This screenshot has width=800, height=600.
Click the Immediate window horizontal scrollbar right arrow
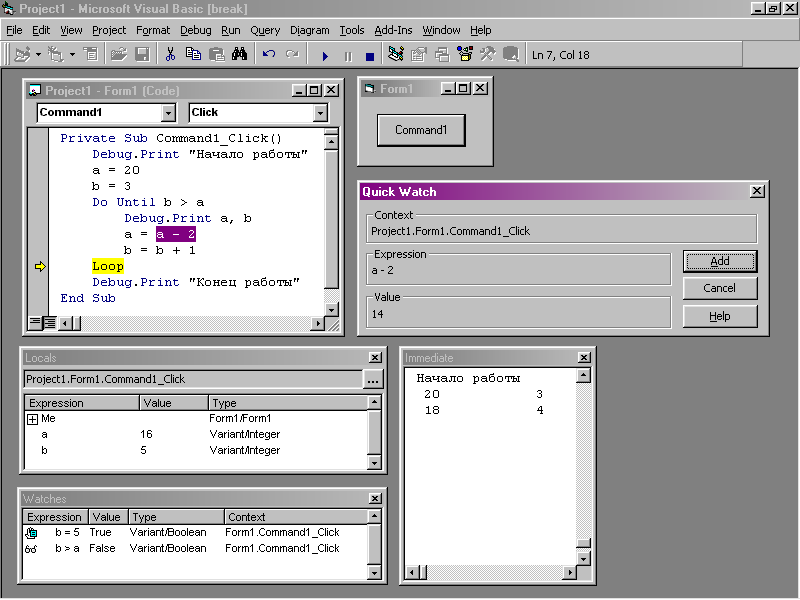[570, 572]
